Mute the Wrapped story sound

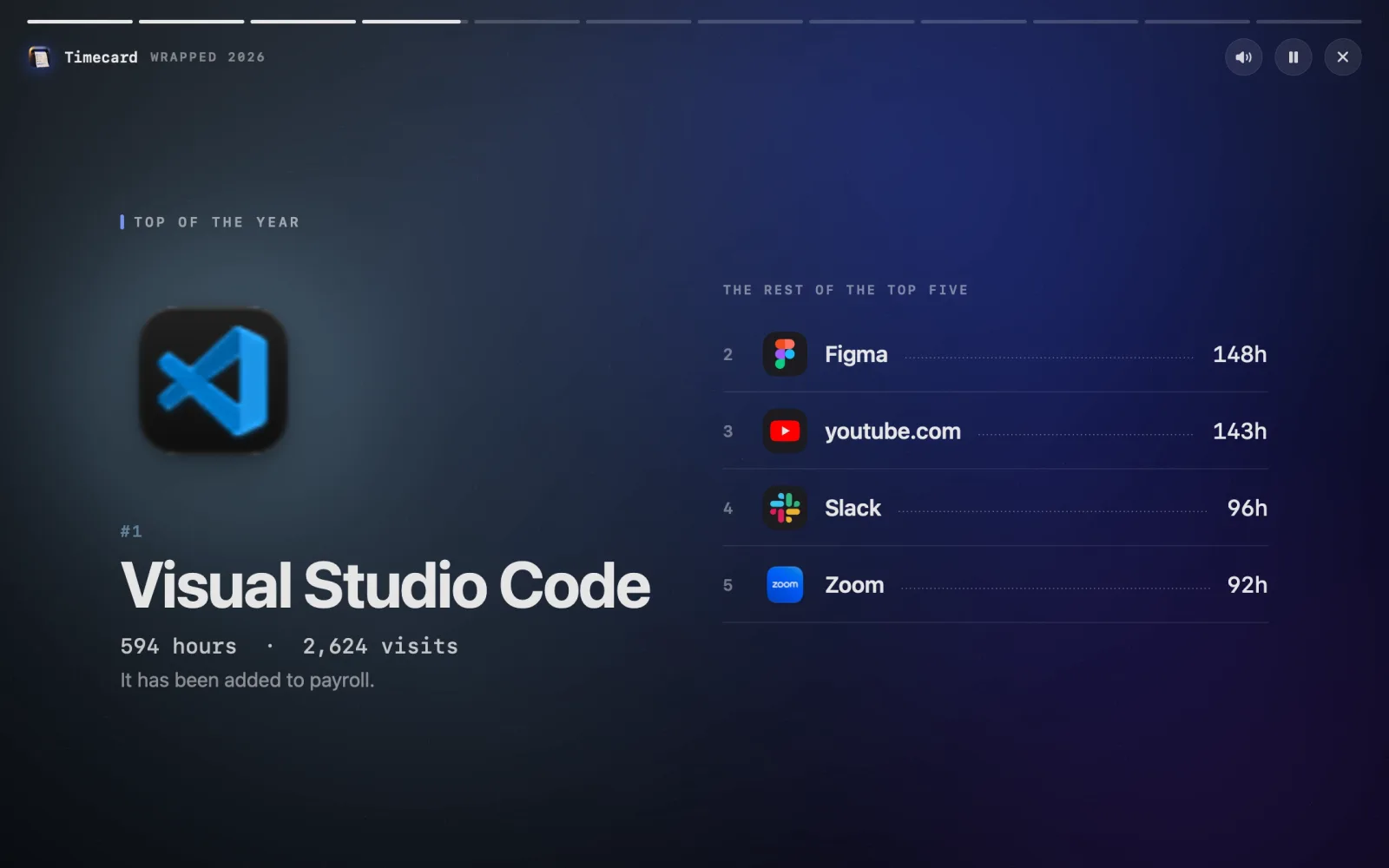(1243, 57)
